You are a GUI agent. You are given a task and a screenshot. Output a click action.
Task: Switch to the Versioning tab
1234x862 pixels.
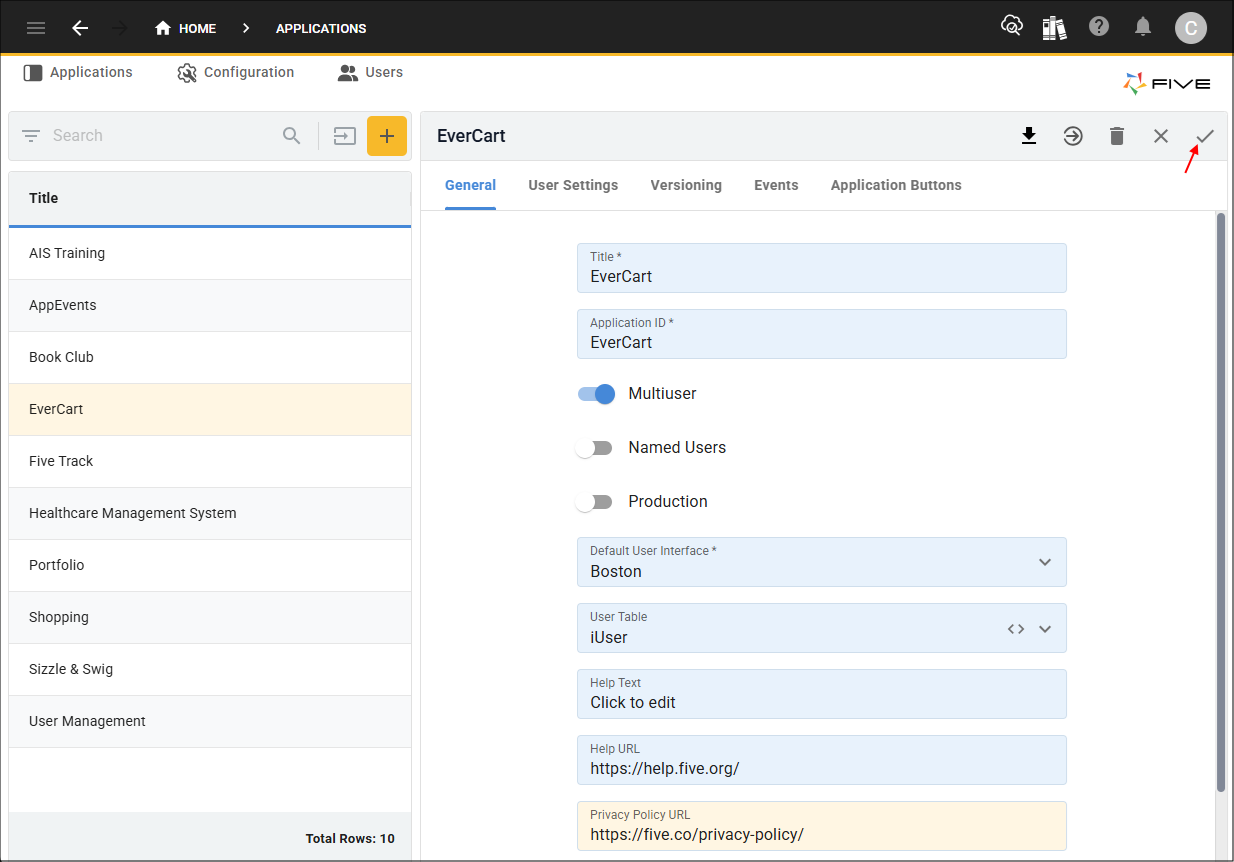pos(686,185)
